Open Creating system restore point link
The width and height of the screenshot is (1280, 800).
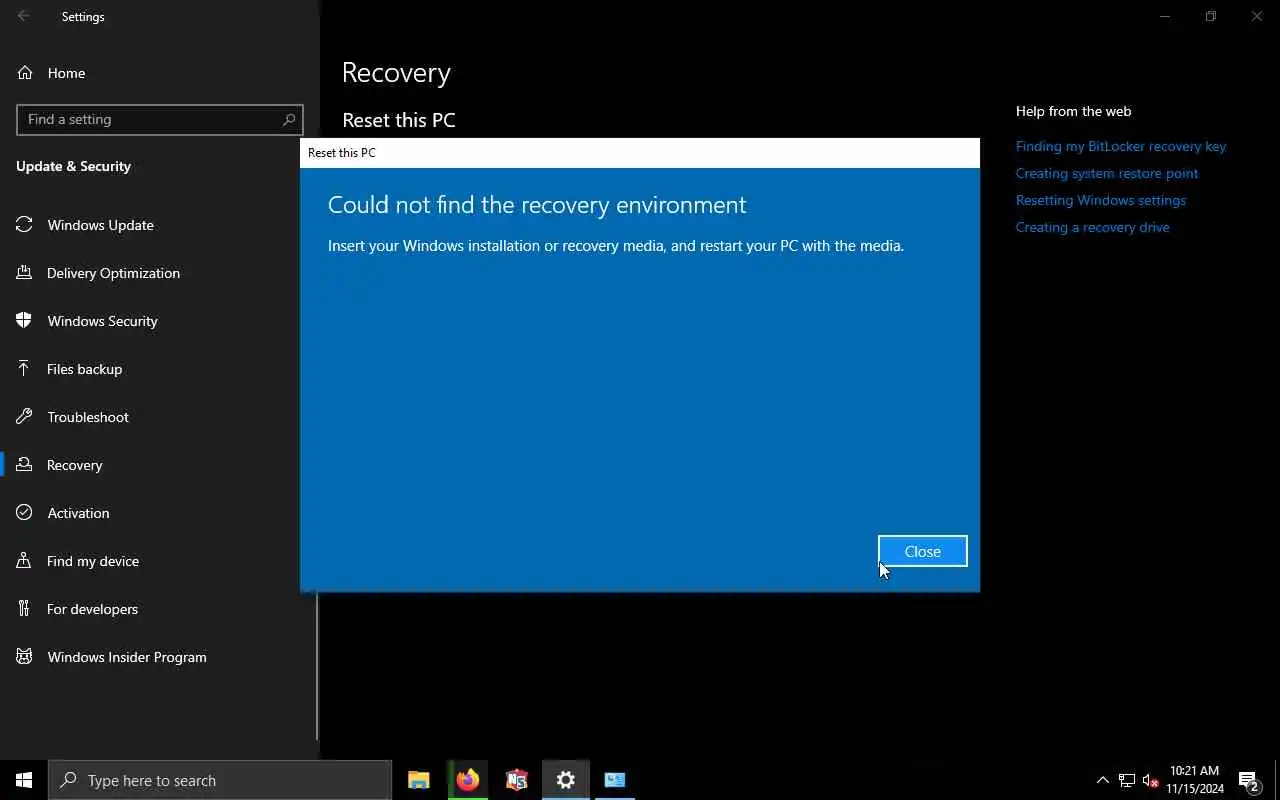pyautogui.click(x=1106, y=173)
